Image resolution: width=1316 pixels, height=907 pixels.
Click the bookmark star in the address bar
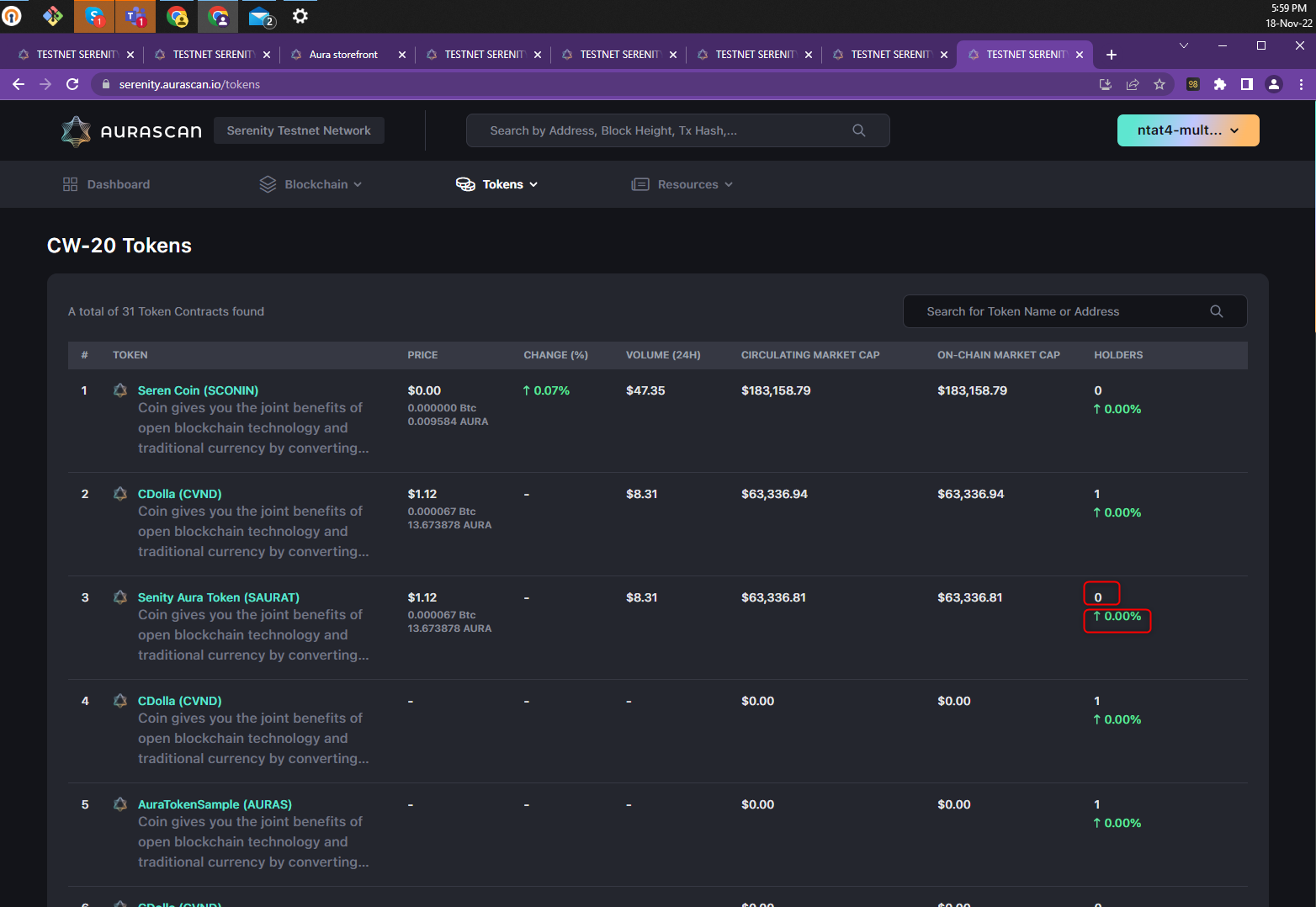1160,84
